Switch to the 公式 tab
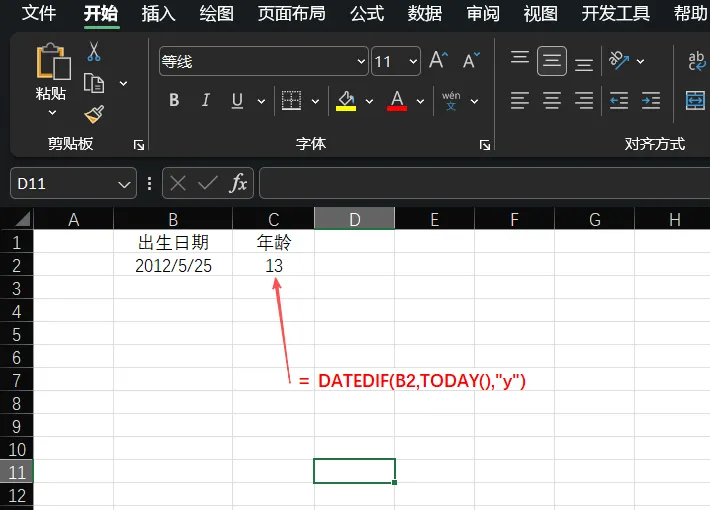This screenshot has height=510, width=710. tap(367, 13)
